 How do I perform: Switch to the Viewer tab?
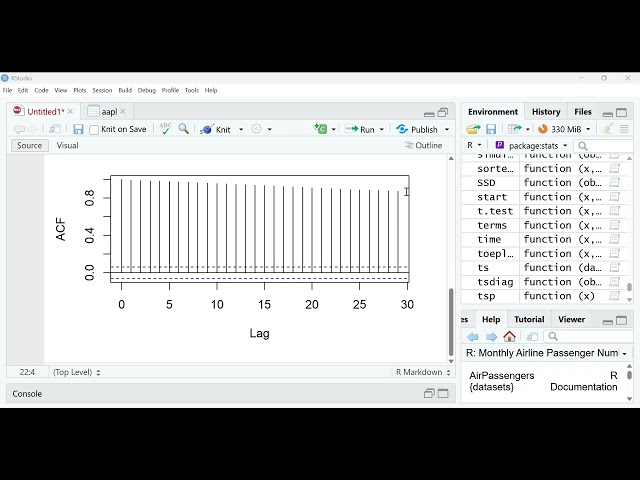click(571, 320)
